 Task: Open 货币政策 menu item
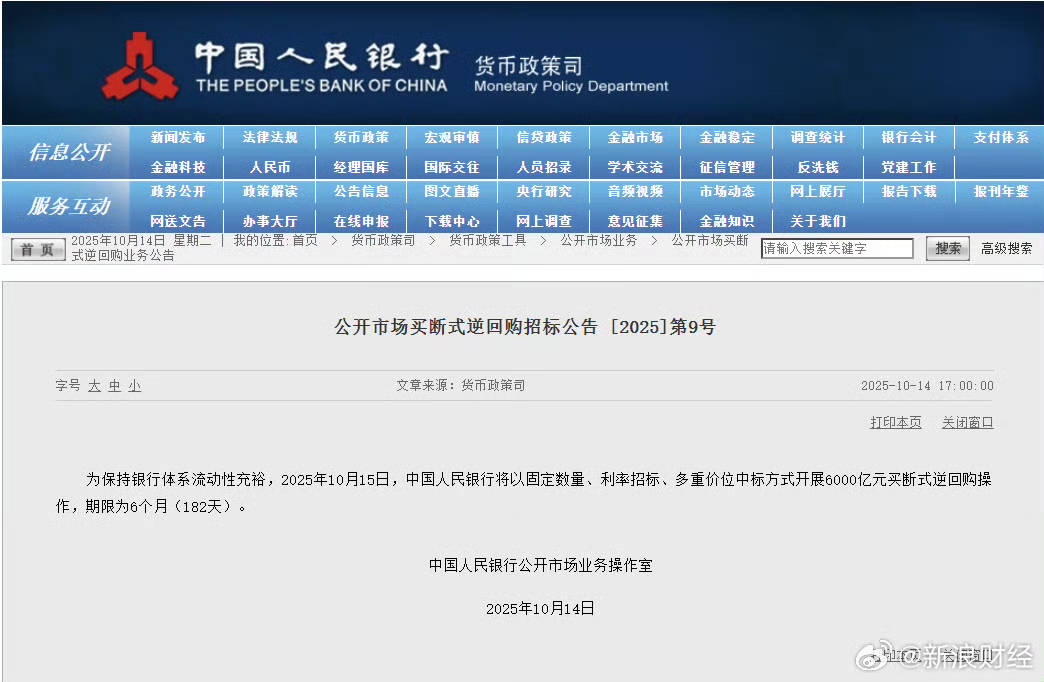[x=361, y=137]
